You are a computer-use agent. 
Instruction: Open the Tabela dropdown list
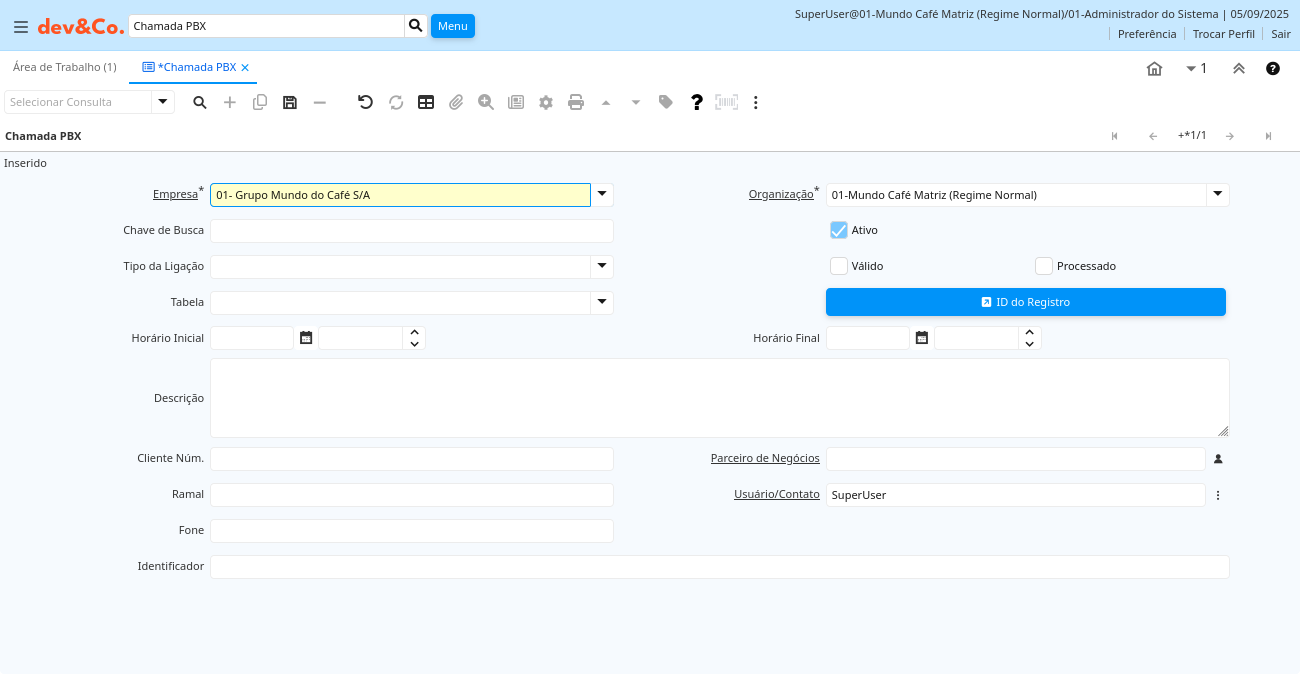(602, 302)
